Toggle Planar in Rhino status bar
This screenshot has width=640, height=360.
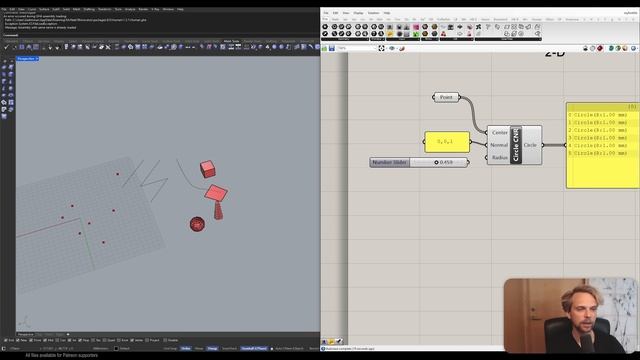(199, 349)
